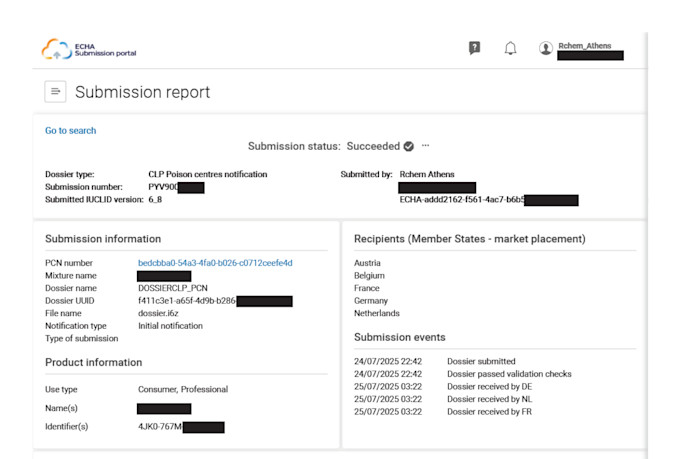The width and height of the screenshot is (680, 459).
Task: Select the submission number PYV900 value
Action: tap(163, 187)
